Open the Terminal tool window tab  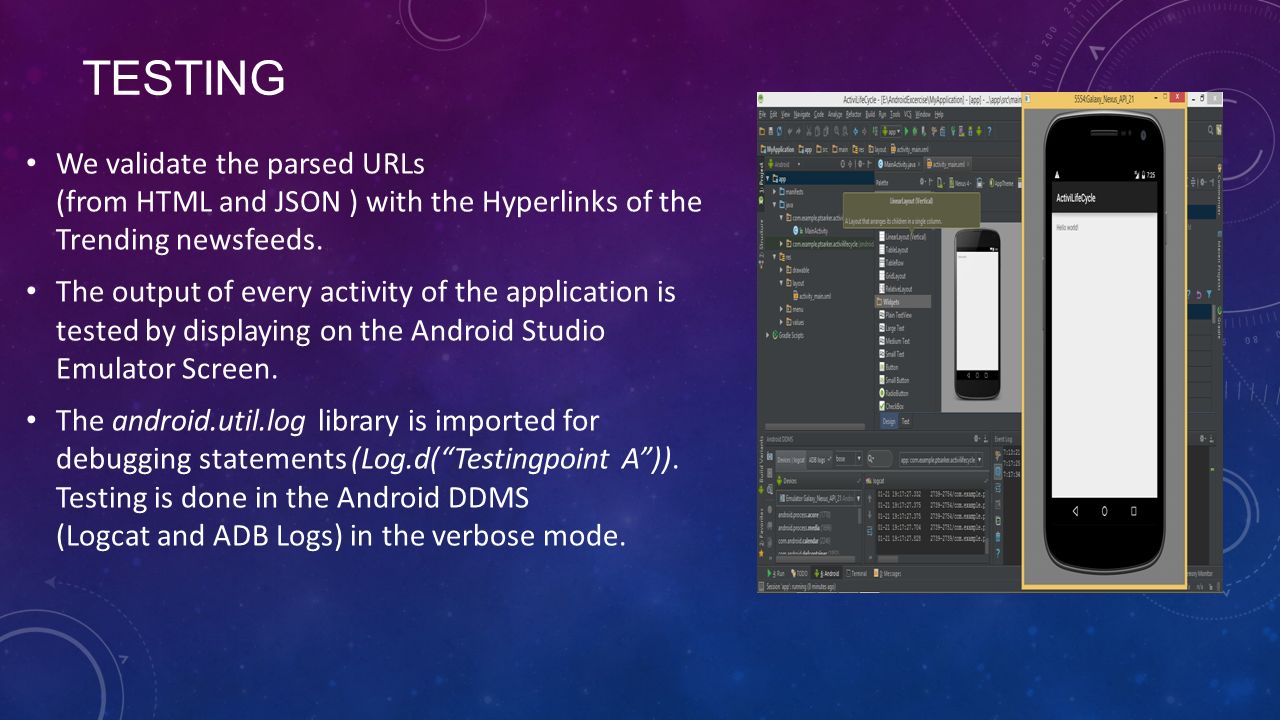click(x=857, y=574)
